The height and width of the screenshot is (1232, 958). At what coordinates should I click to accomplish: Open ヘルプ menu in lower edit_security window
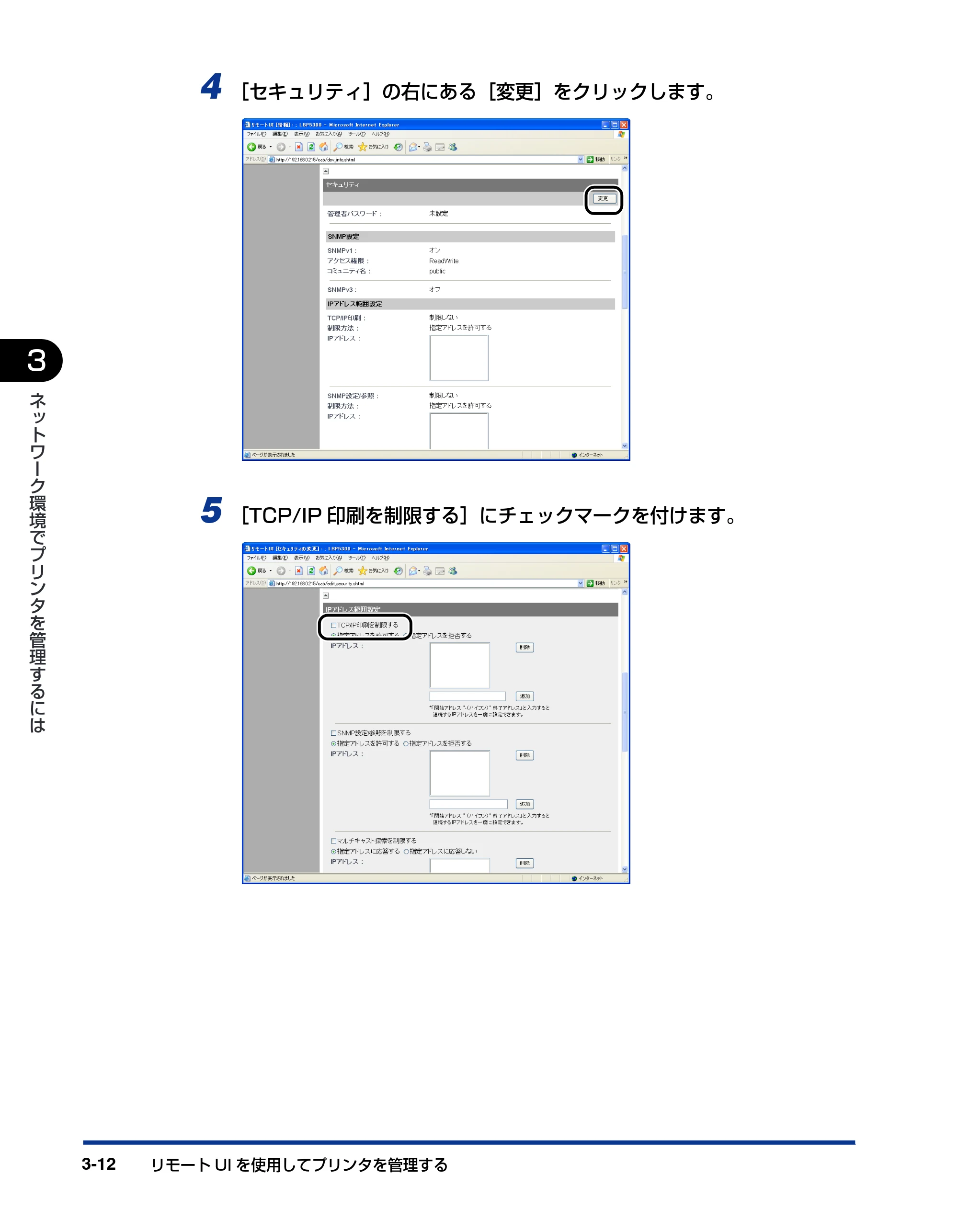(380, 558)
